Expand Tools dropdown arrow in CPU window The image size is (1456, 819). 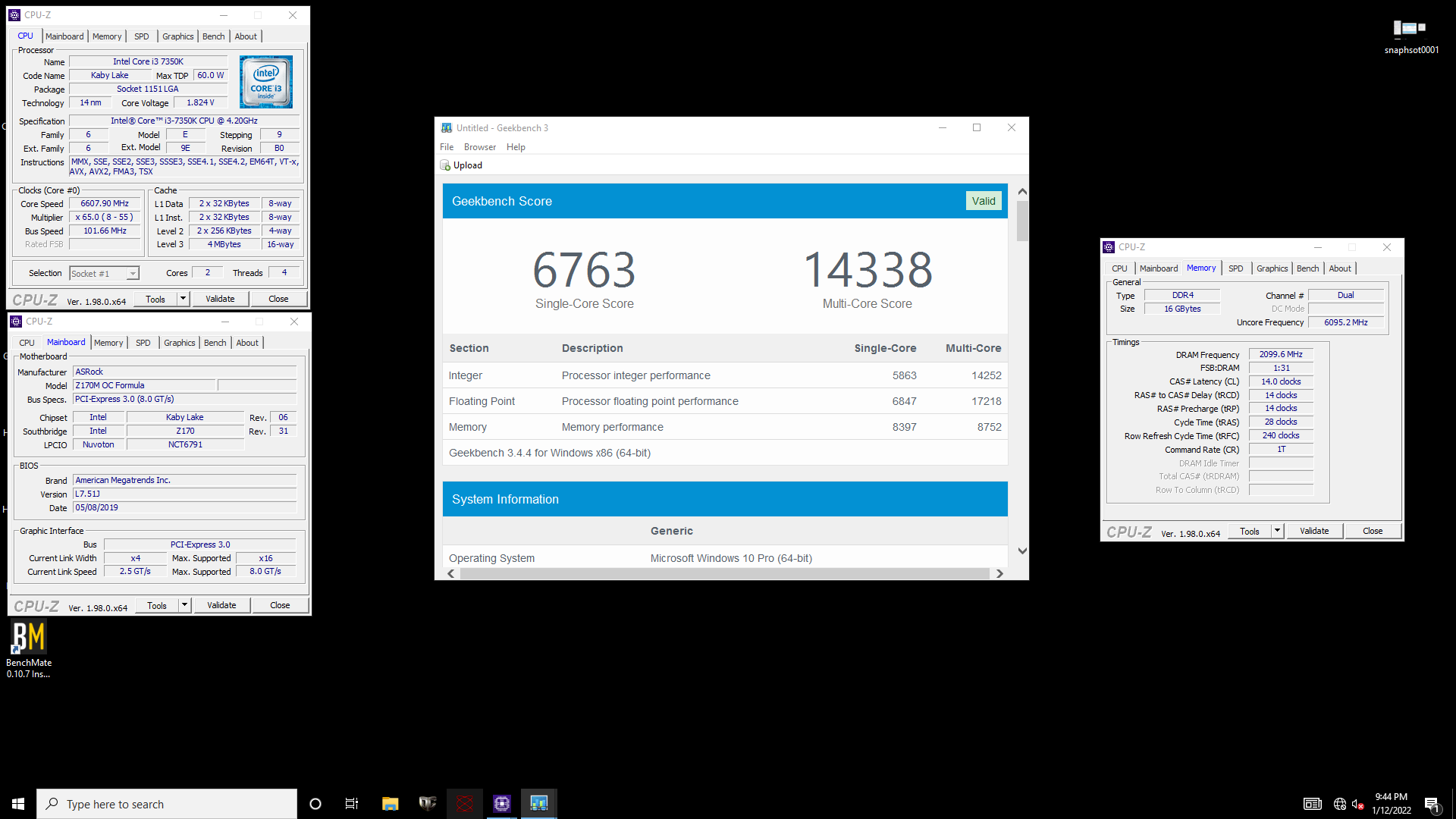(x=183, y=299)
